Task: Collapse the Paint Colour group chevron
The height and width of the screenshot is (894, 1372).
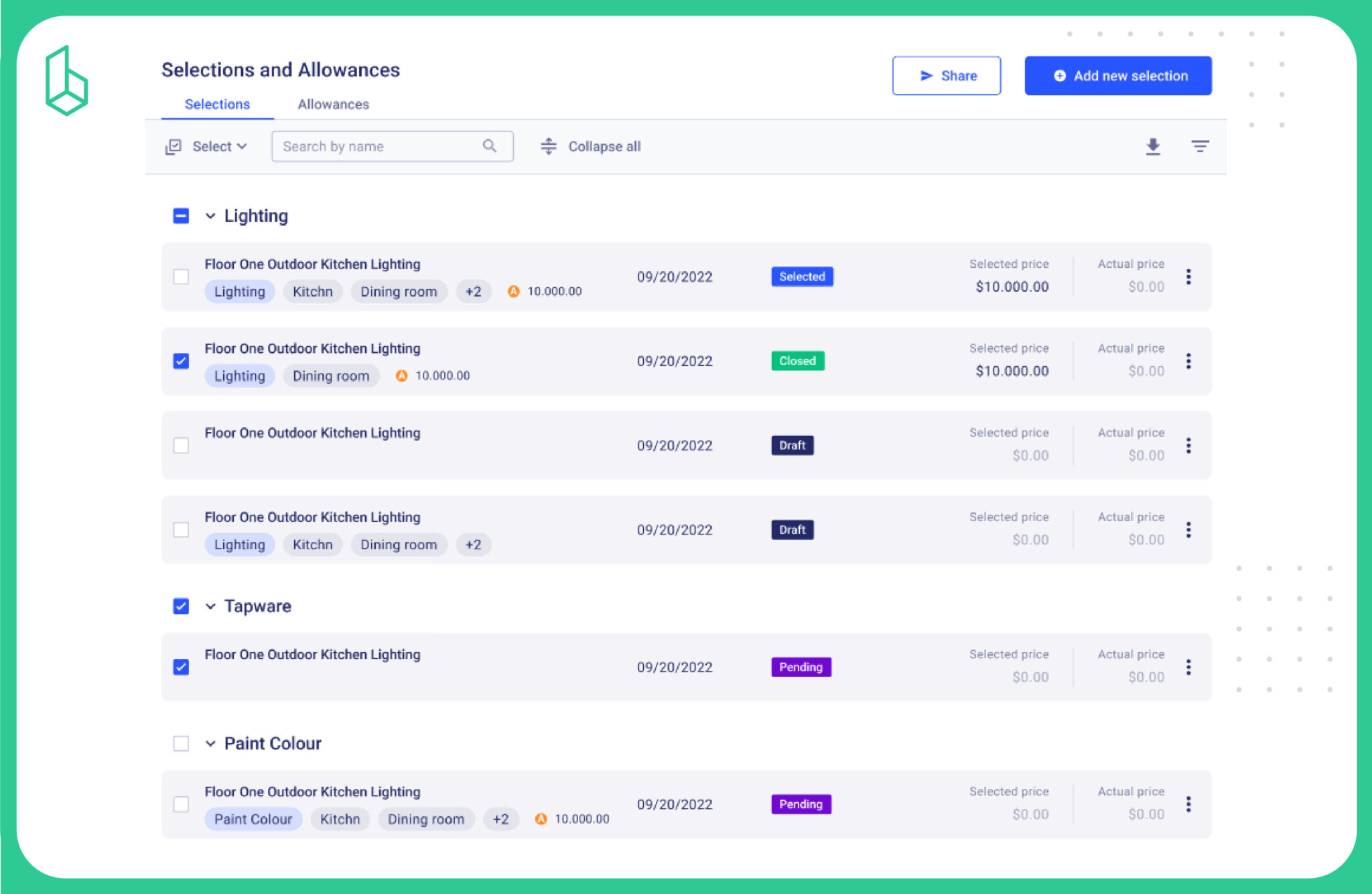Action: pyautogui.click(x=210, y=743)
